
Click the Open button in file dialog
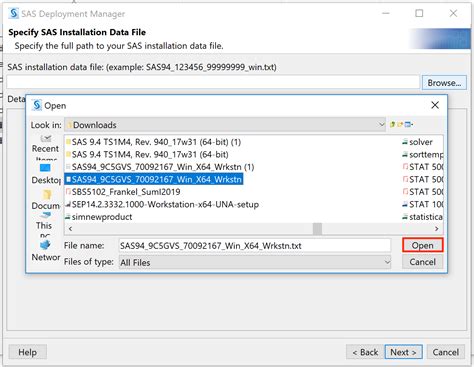click(422, 245)
